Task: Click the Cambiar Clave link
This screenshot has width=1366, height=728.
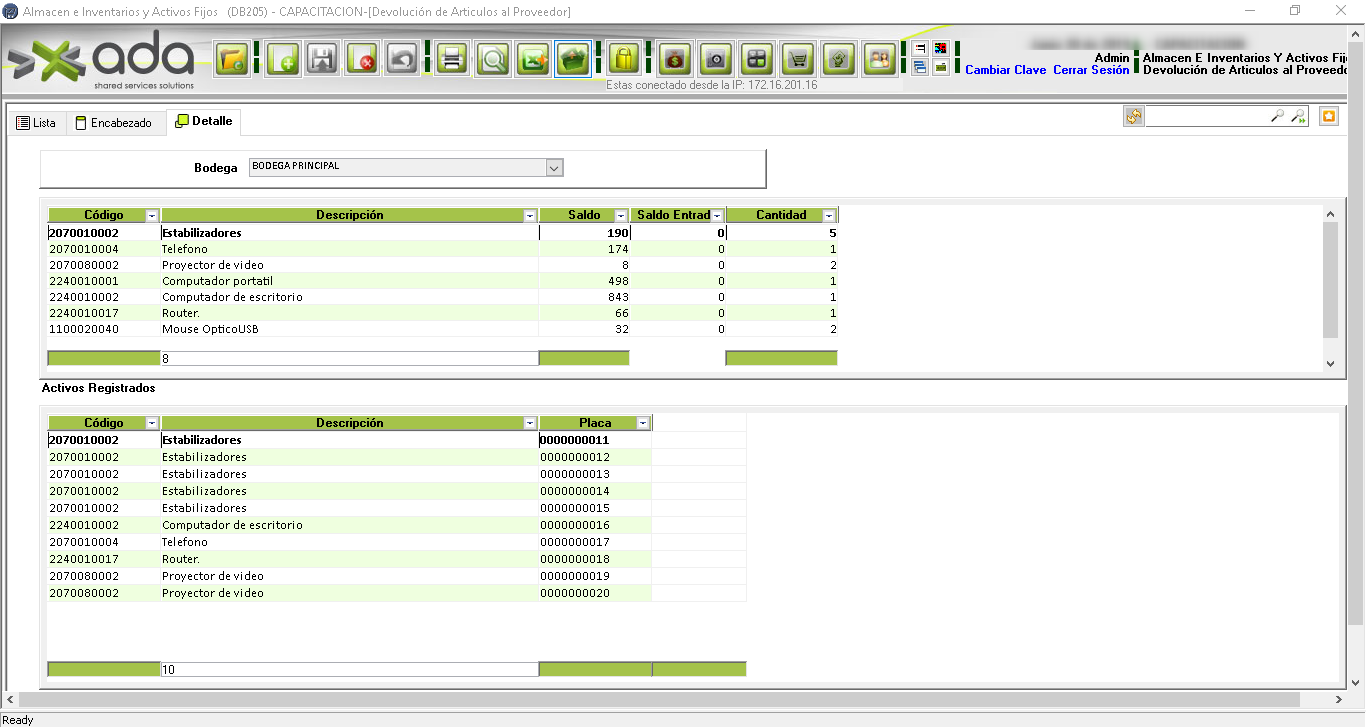Action: coord(1005,71)
